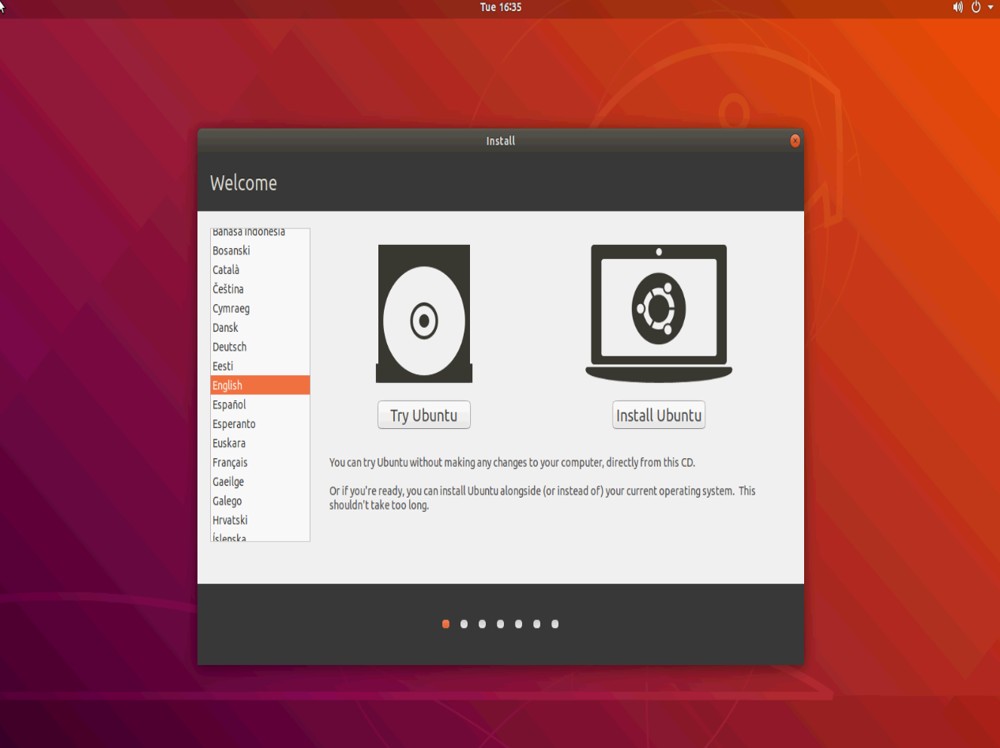The width and height of the screenshot is (1000, 748).
Task: Select Esperanto language
Action: 260,424
